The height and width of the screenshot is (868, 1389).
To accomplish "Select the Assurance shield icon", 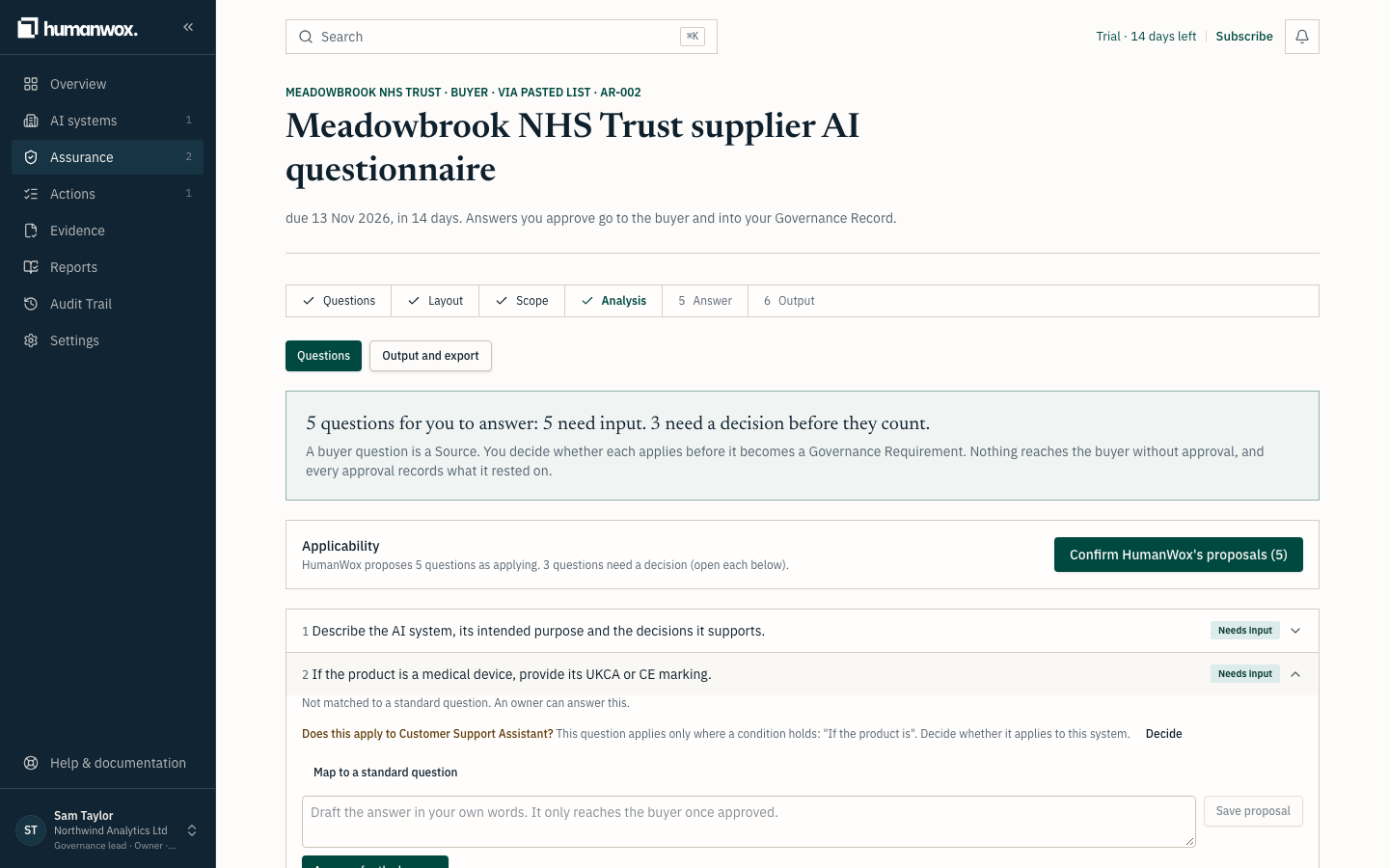I will coord(31,157).
